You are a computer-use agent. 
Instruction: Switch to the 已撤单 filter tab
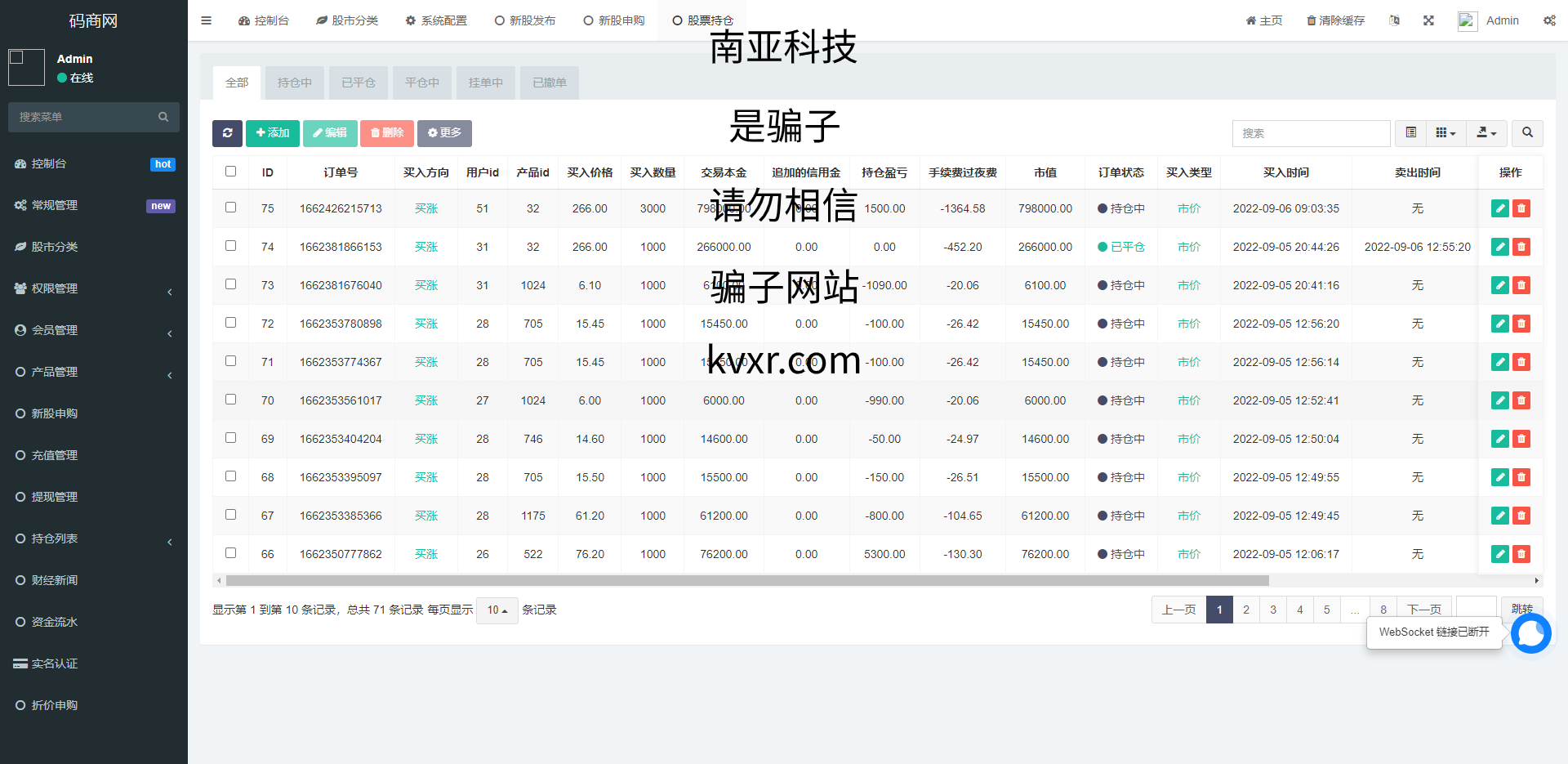tap(550, 83)
